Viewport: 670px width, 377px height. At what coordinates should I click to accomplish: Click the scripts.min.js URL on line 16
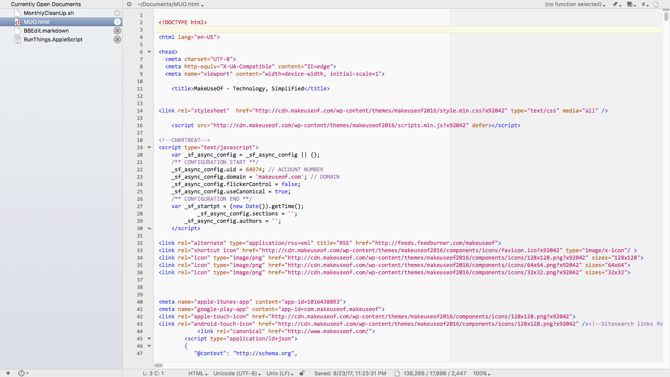coord(341,125)
